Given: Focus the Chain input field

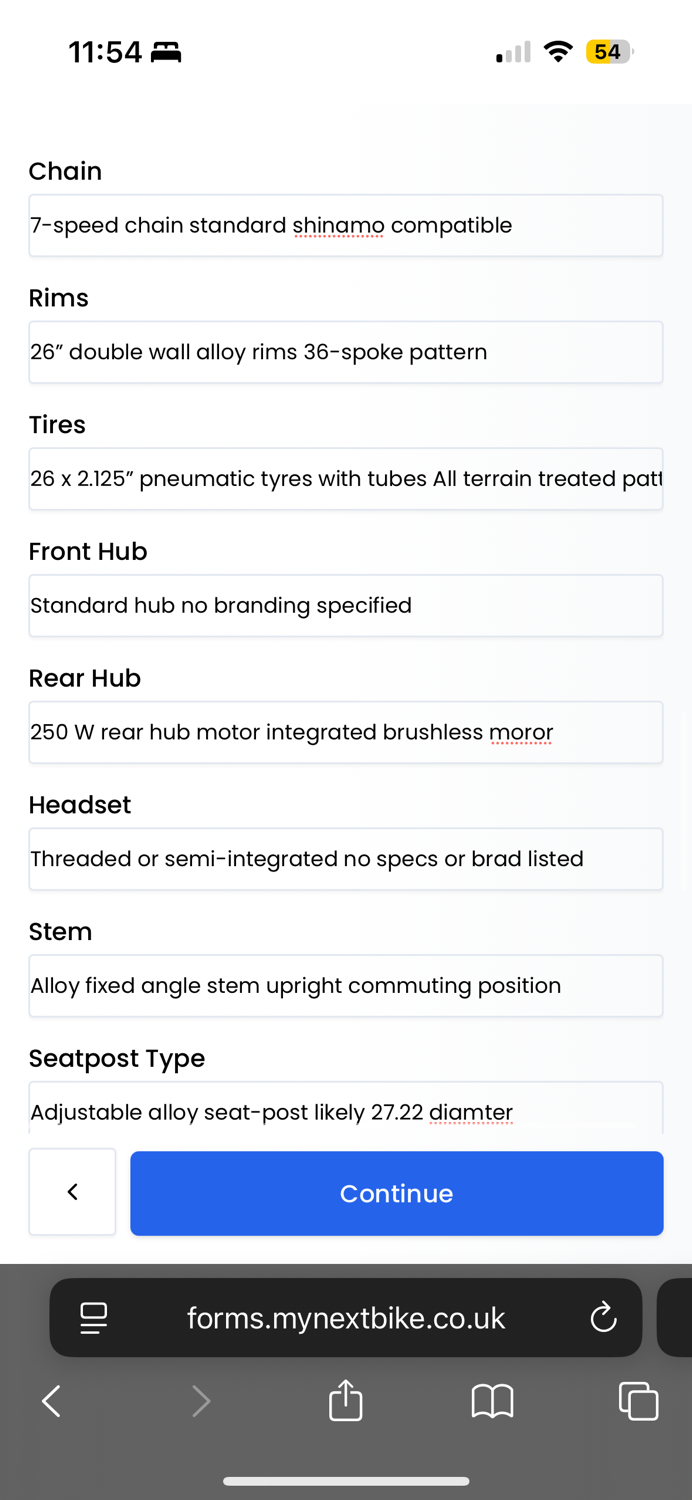Looking at the screenshot, I should coord(346,225).
